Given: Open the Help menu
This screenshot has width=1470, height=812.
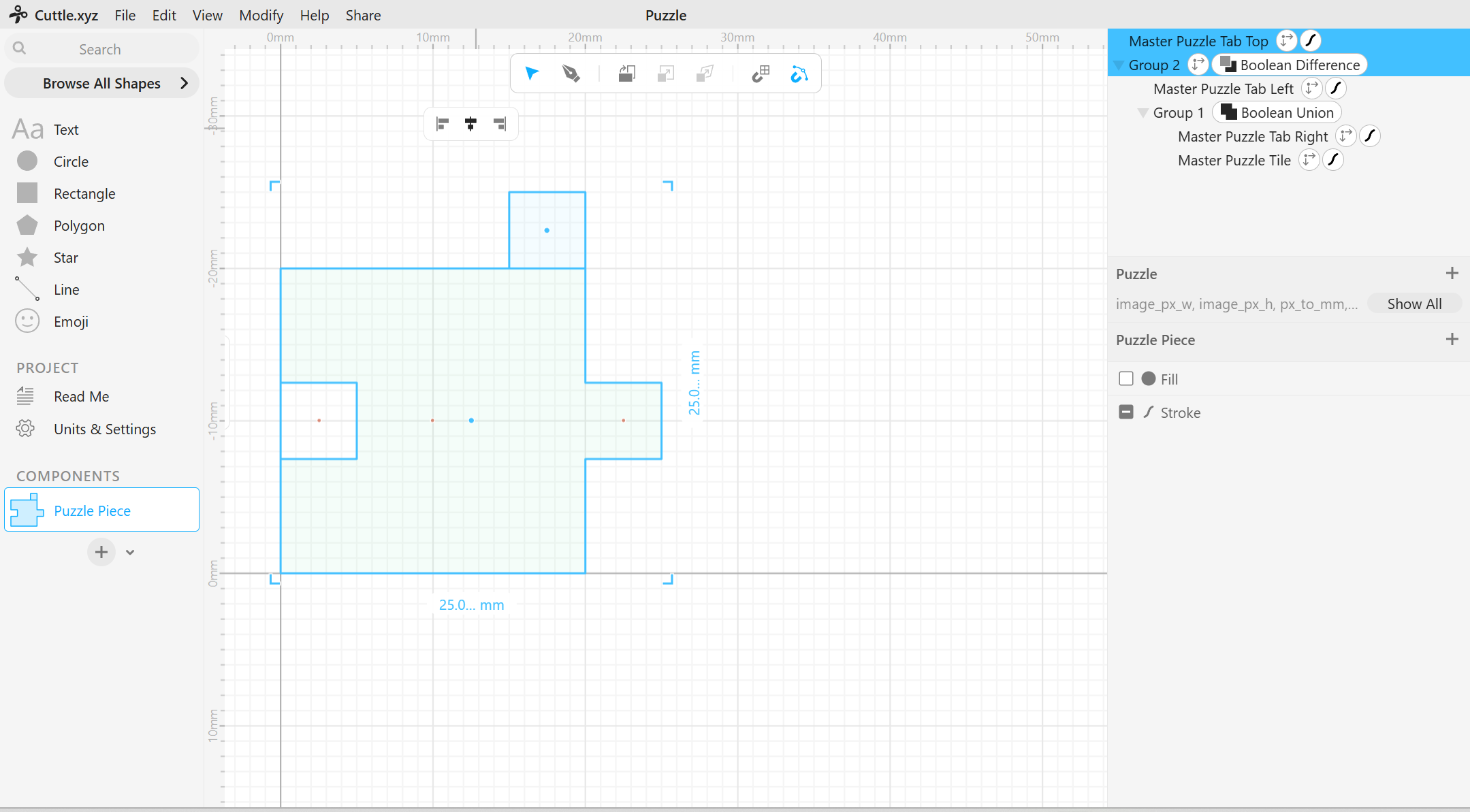Looking at the screenshot, I should coord(315,15).
